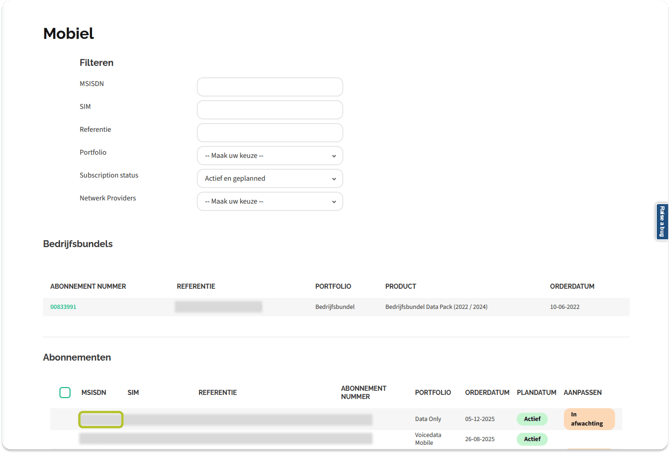Click the AANPASSEN column header

(x=583, y=393)
